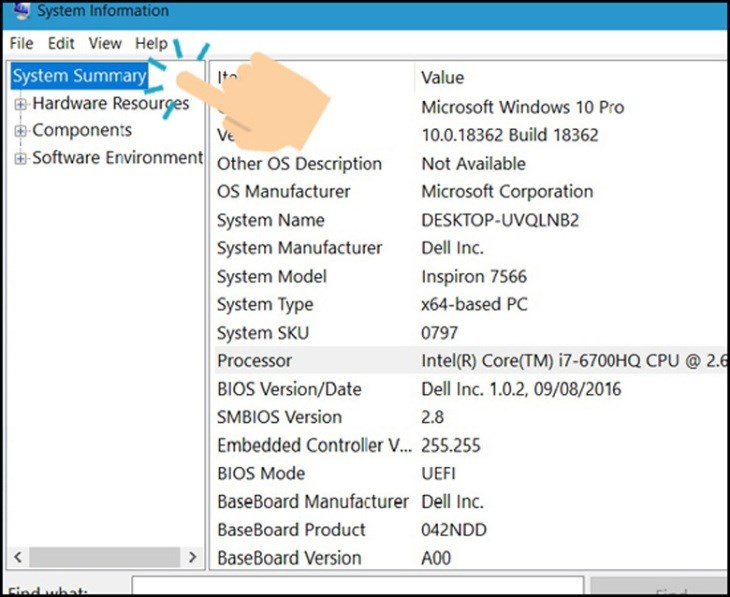
Task: Open the Edit menu
Action: 61,43
